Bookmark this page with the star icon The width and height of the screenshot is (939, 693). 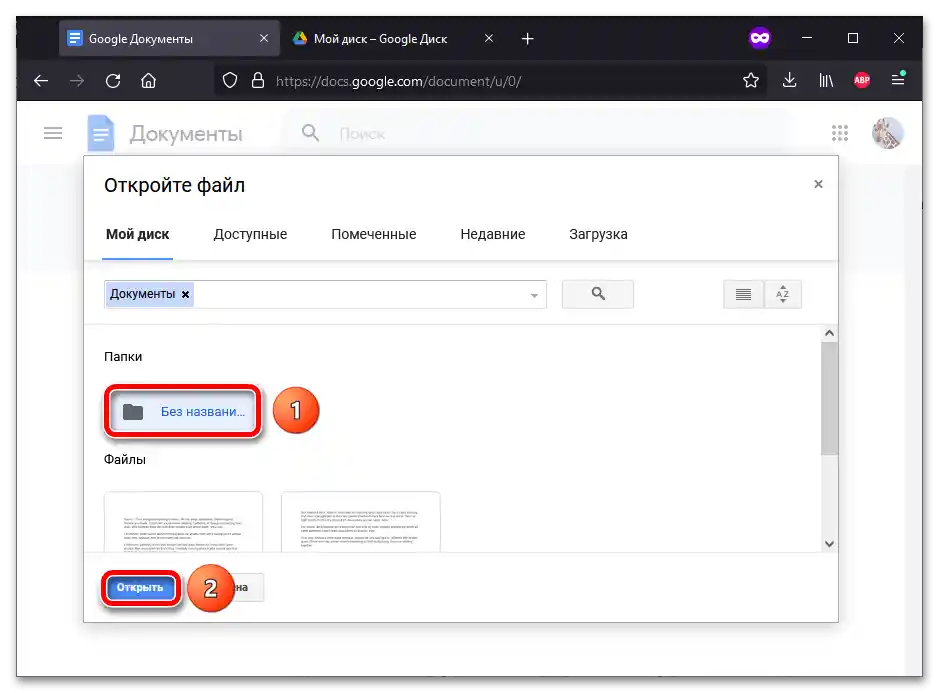pos(751,80)
